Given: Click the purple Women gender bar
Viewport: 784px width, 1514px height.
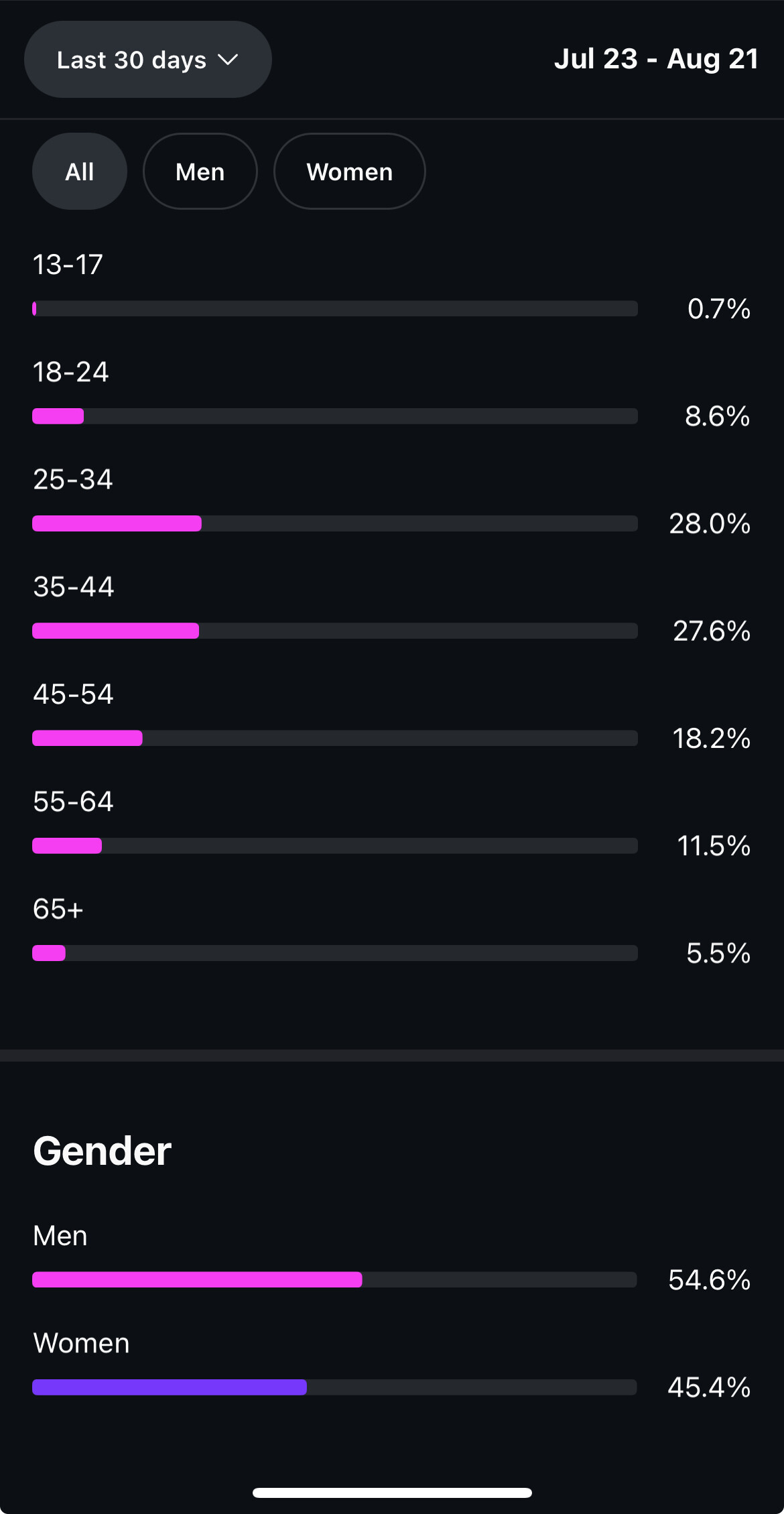Looking at the screenshot, I should click(x=170, y=1387).
